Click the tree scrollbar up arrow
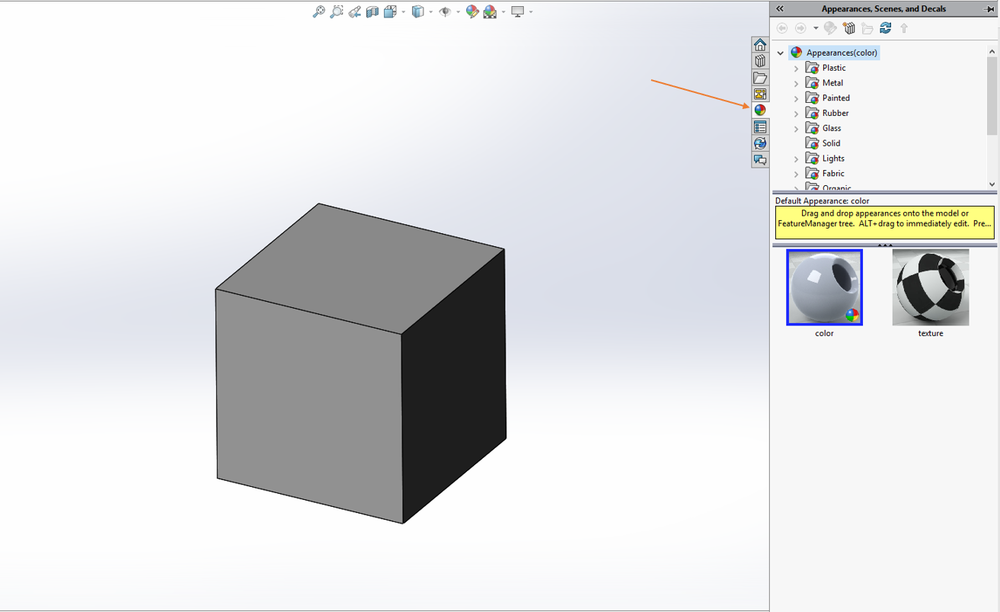1000x612 pixels. click(x=992, y=51)
